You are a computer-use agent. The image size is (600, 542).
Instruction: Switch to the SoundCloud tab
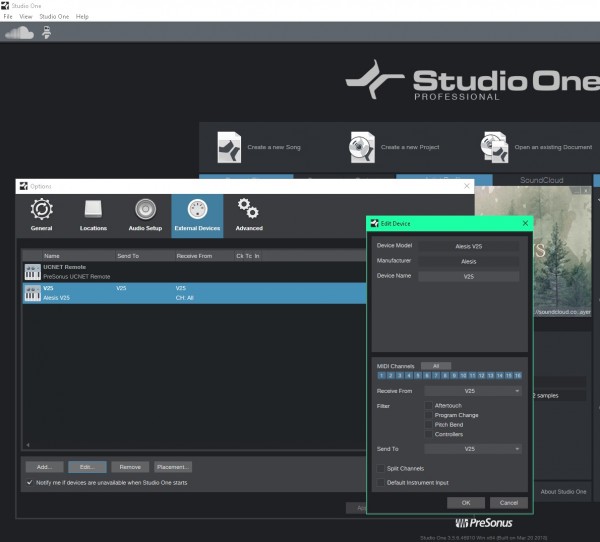point(542,180)
